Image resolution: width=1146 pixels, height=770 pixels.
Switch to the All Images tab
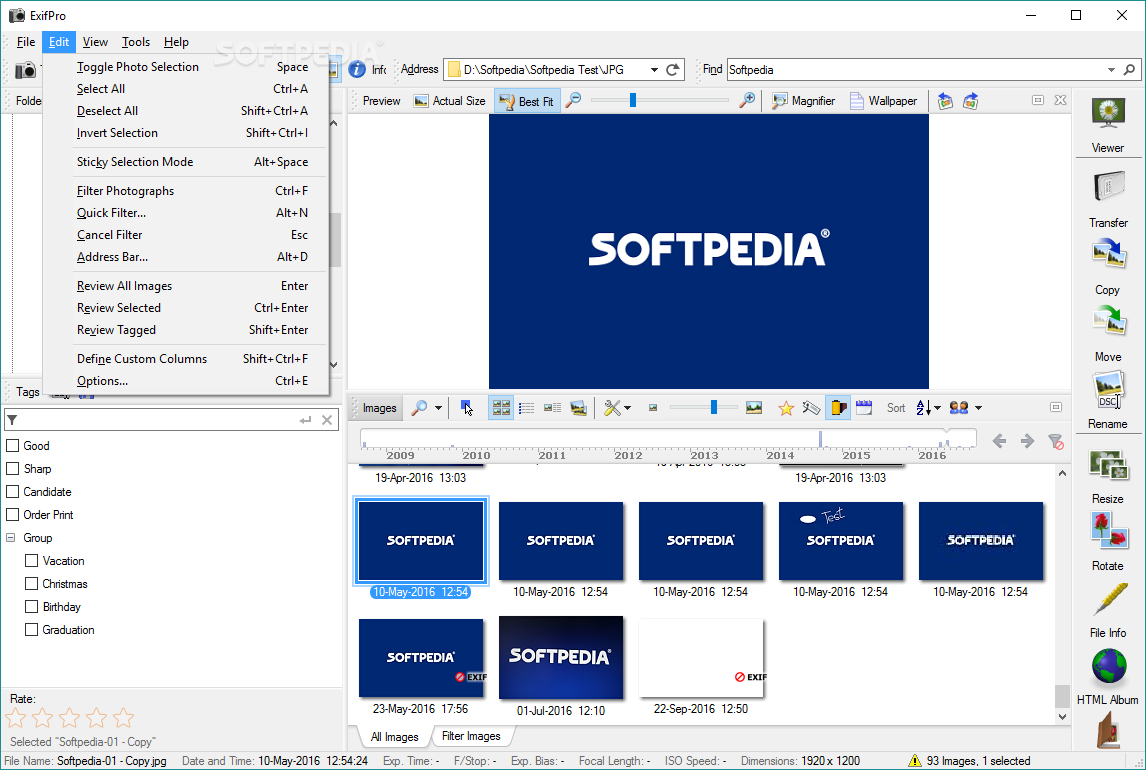[395, 736]
